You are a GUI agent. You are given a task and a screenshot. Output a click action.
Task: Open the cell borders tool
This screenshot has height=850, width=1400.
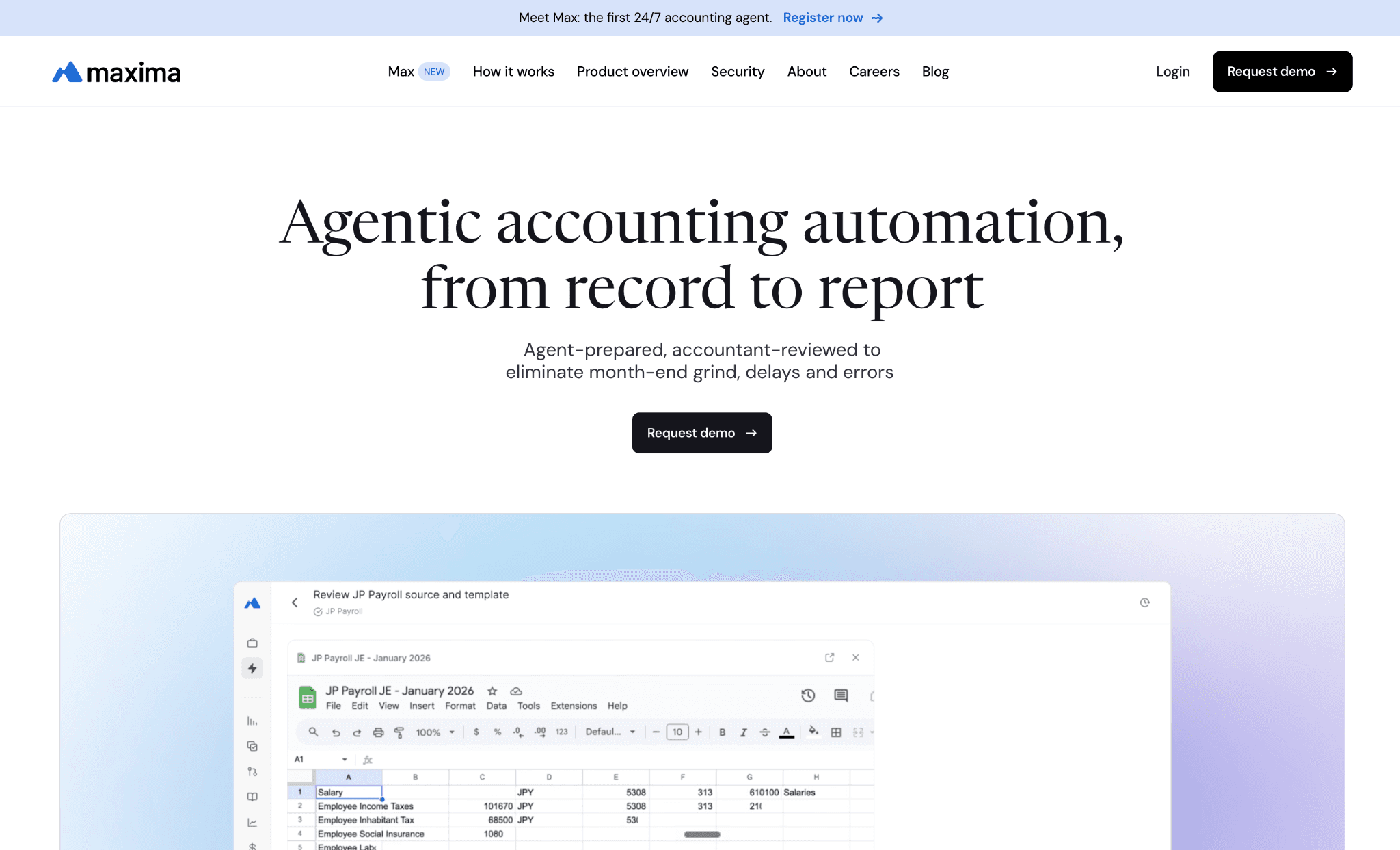coord(836,732)
